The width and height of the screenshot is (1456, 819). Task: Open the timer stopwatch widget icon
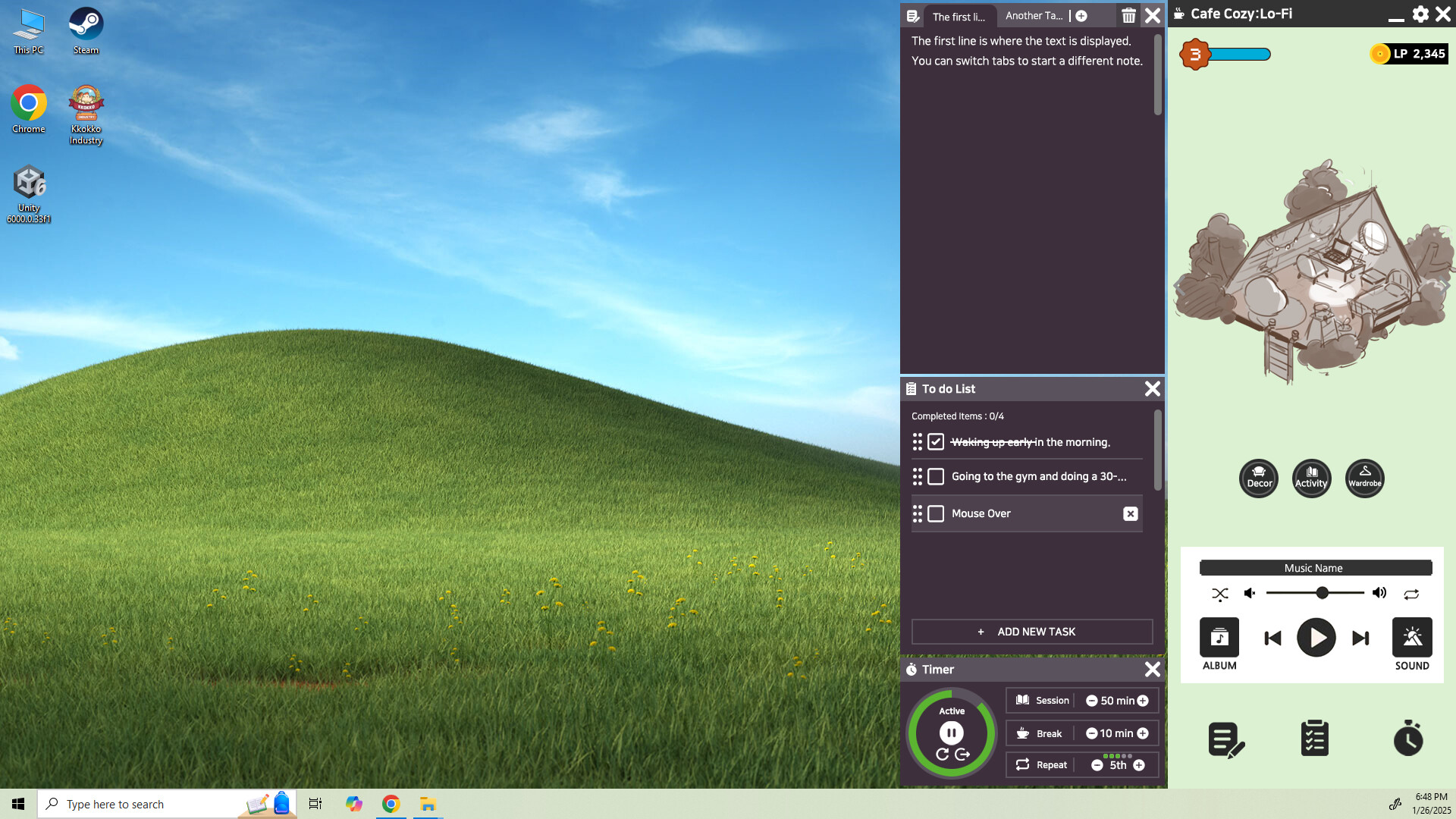pos(1408,738)
